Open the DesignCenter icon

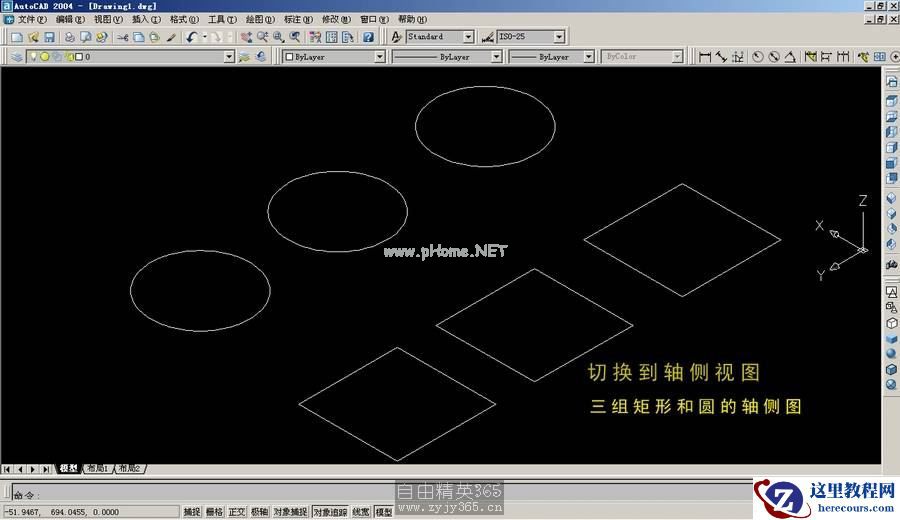[331, 37]
